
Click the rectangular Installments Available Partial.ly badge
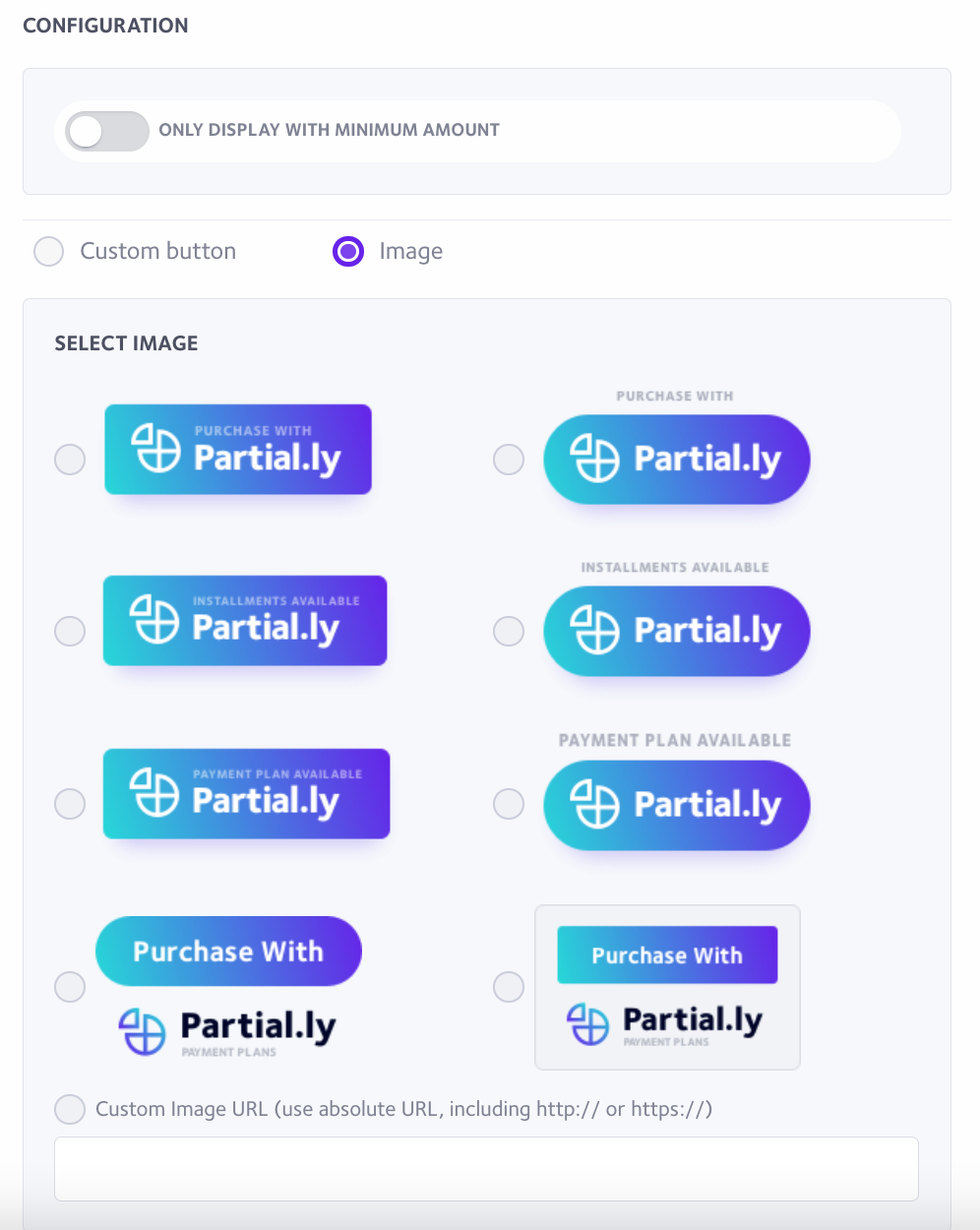(245, 621)
